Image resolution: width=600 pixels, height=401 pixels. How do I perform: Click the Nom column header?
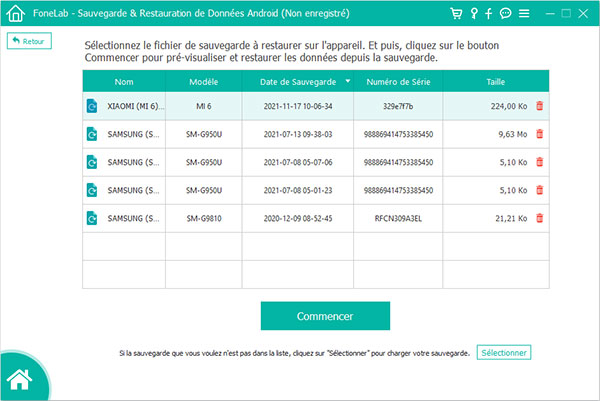point(124,81)
